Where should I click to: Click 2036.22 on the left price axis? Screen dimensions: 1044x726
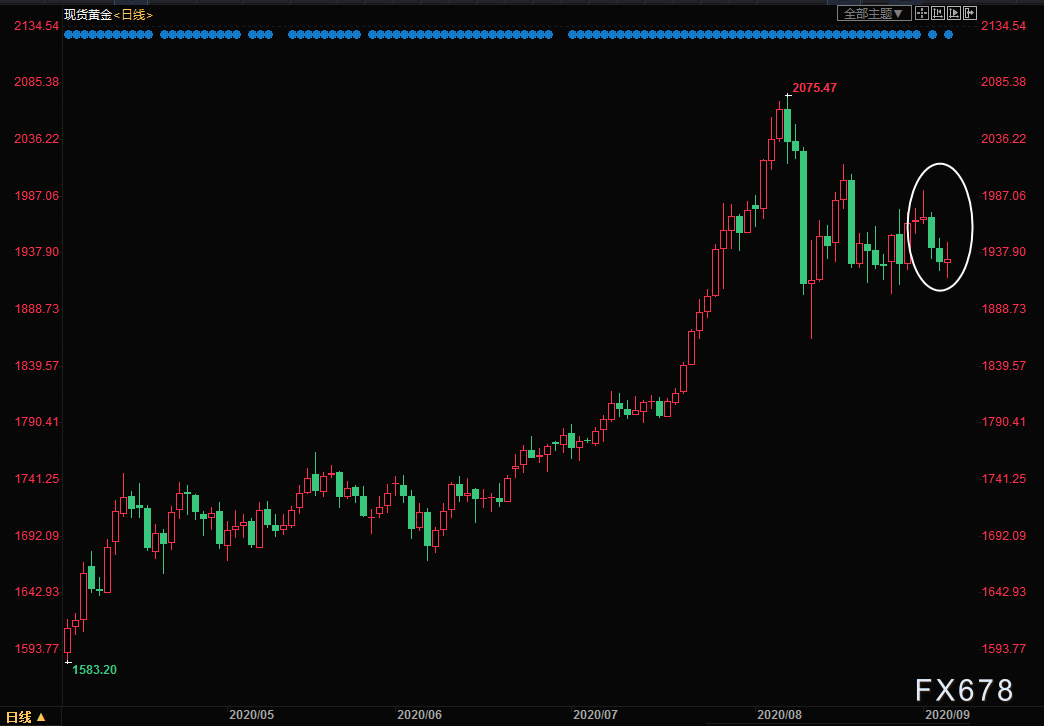click(x=37, y=139)
